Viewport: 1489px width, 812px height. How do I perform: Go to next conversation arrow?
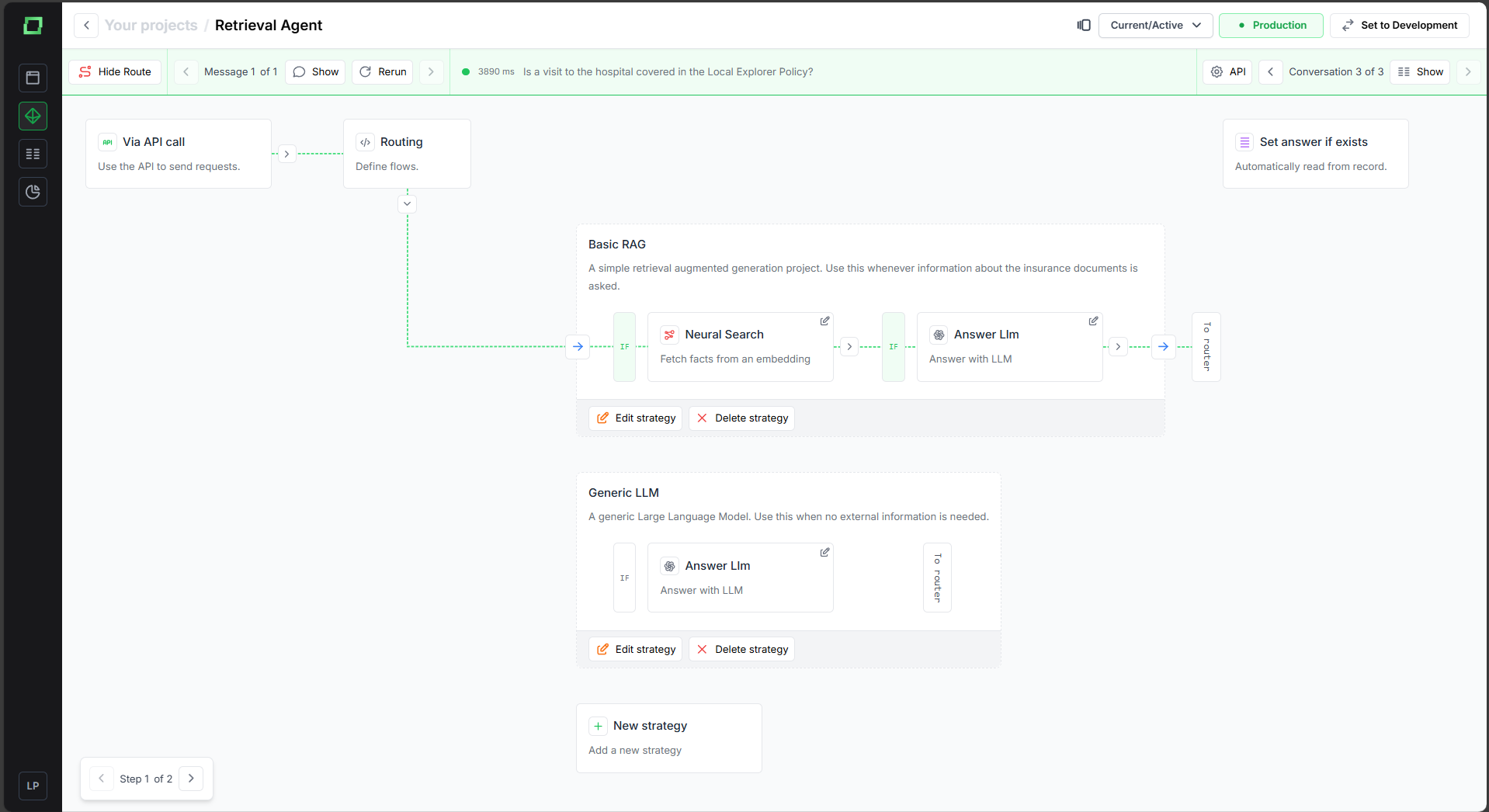pyautogui.click(x=1467, y=71)
